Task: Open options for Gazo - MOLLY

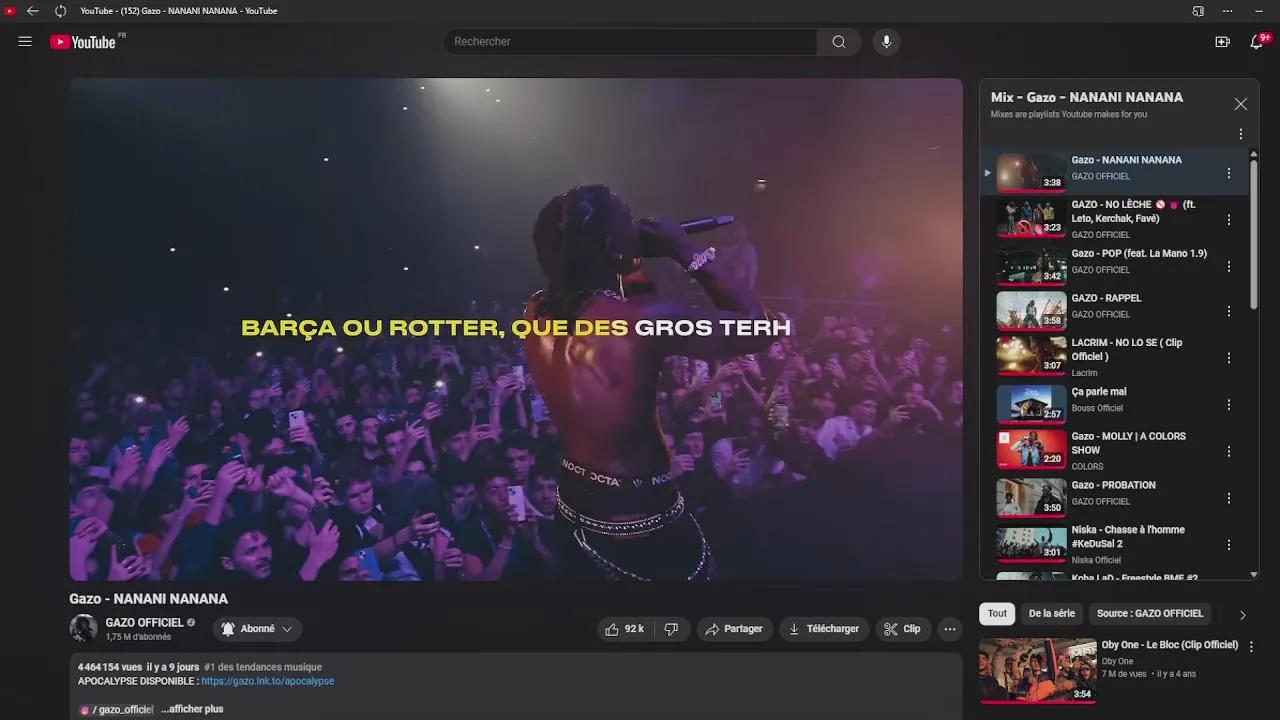Action: [x=1229, y=451]
